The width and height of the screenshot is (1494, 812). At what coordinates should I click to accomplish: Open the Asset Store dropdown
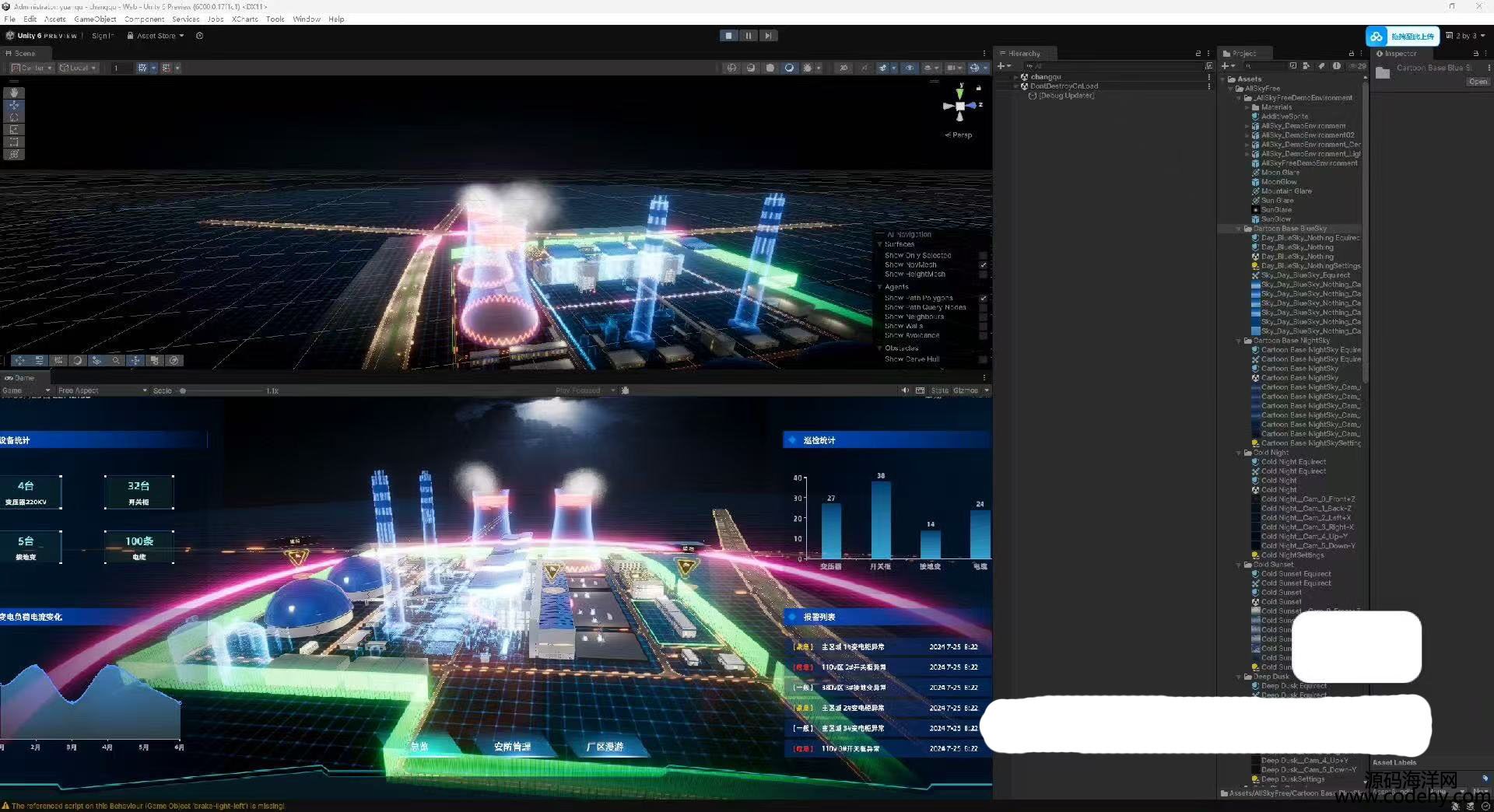point(156,36)
